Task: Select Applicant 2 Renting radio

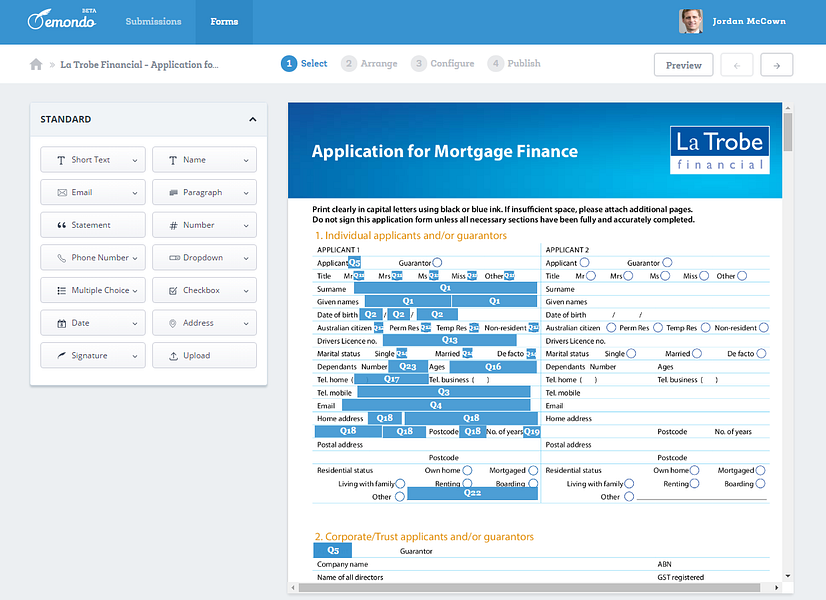Action: pyautogui.click(x=694, y=483)
